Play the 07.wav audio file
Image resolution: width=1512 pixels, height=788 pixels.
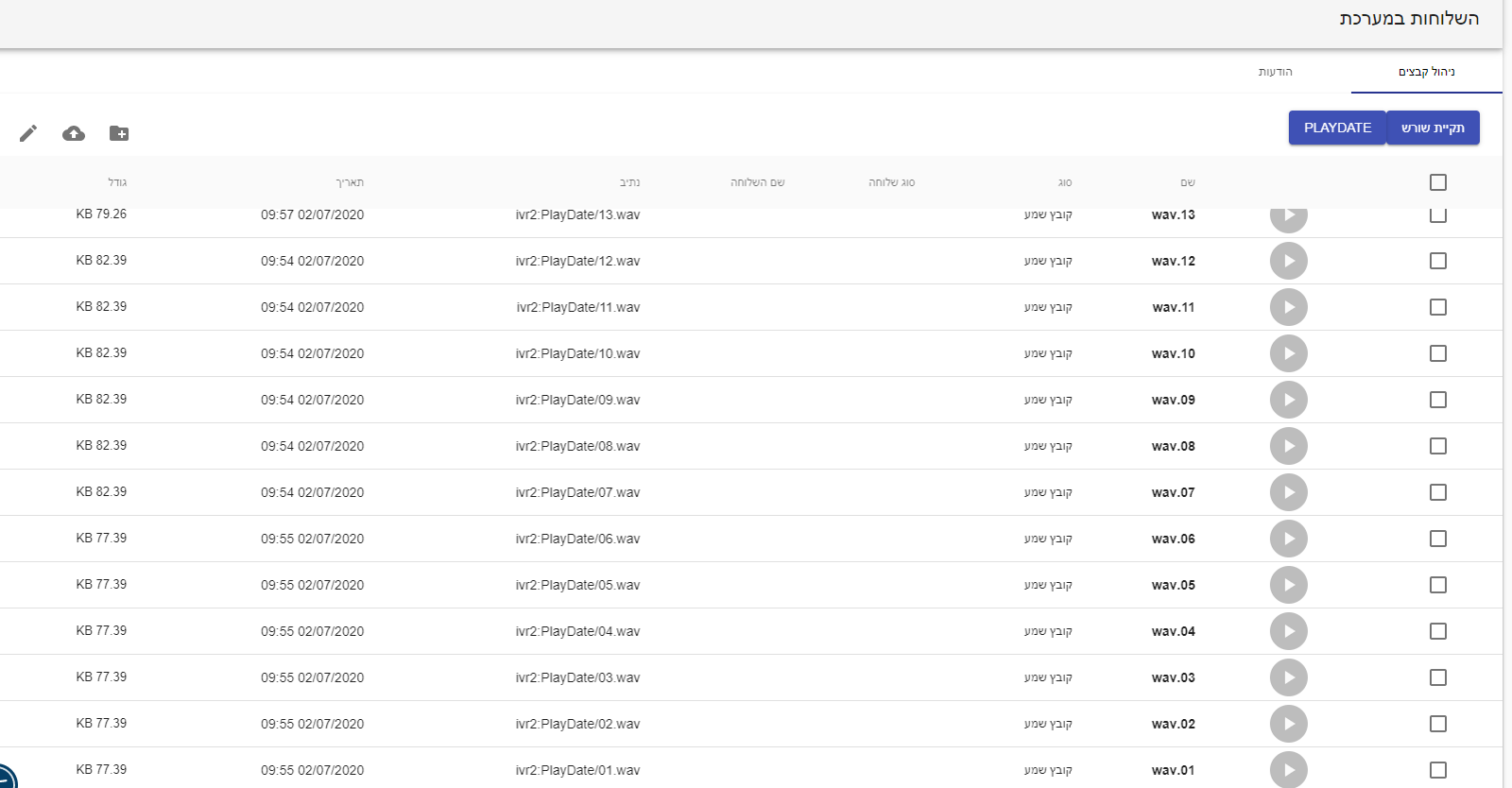[x=1288, y=492]
